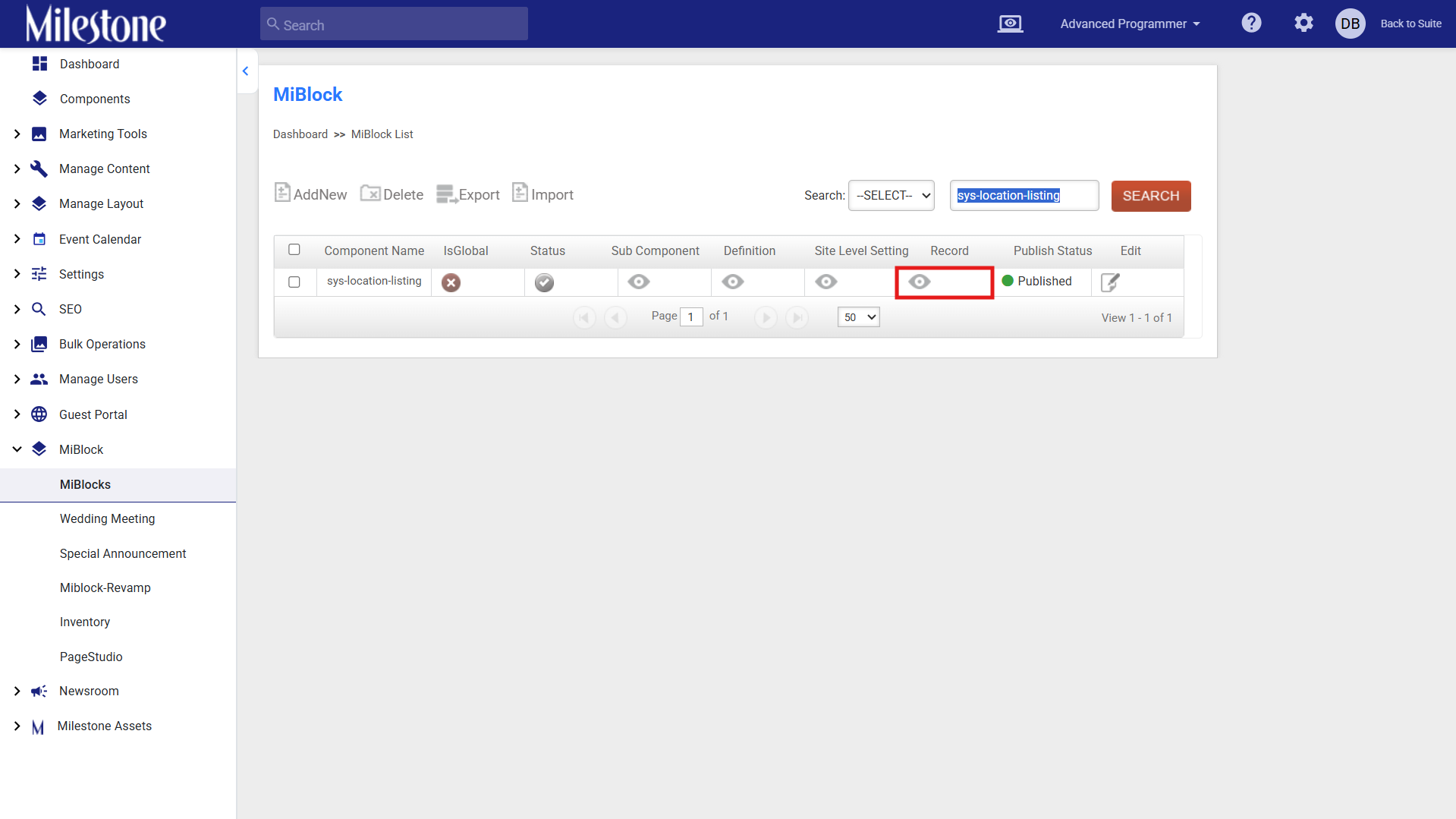Click the Bulk Operations icon
1456x819 pixels.
point(39,344)
